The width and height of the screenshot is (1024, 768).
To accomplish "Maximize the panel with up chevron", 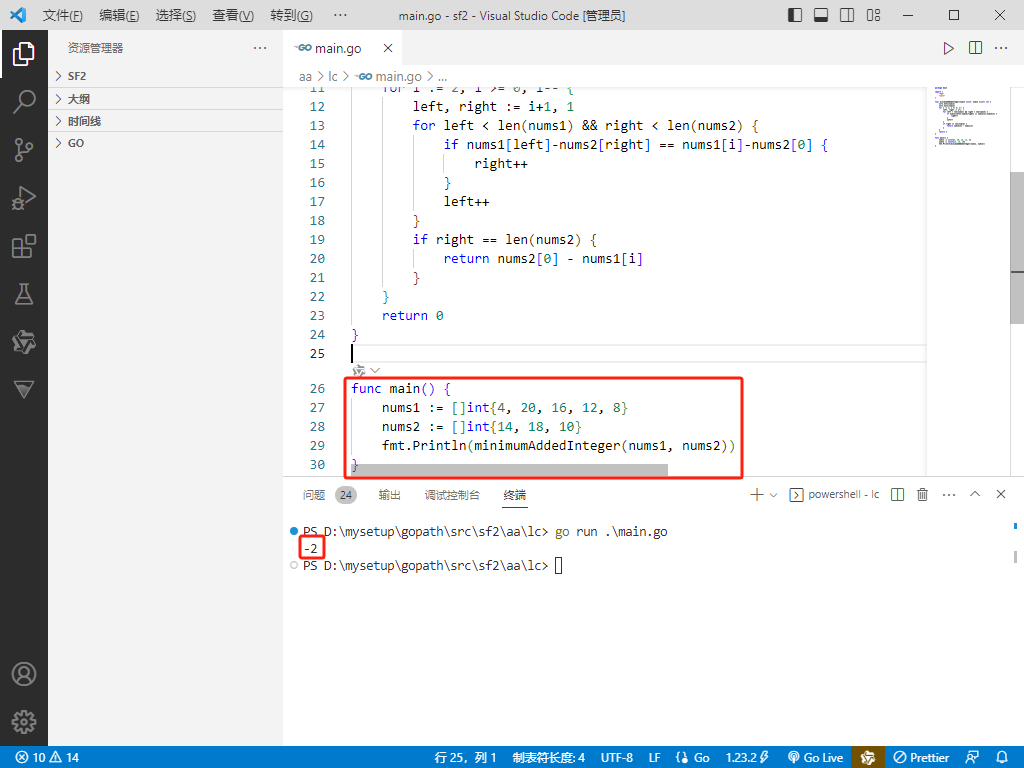I will (975, 494).
